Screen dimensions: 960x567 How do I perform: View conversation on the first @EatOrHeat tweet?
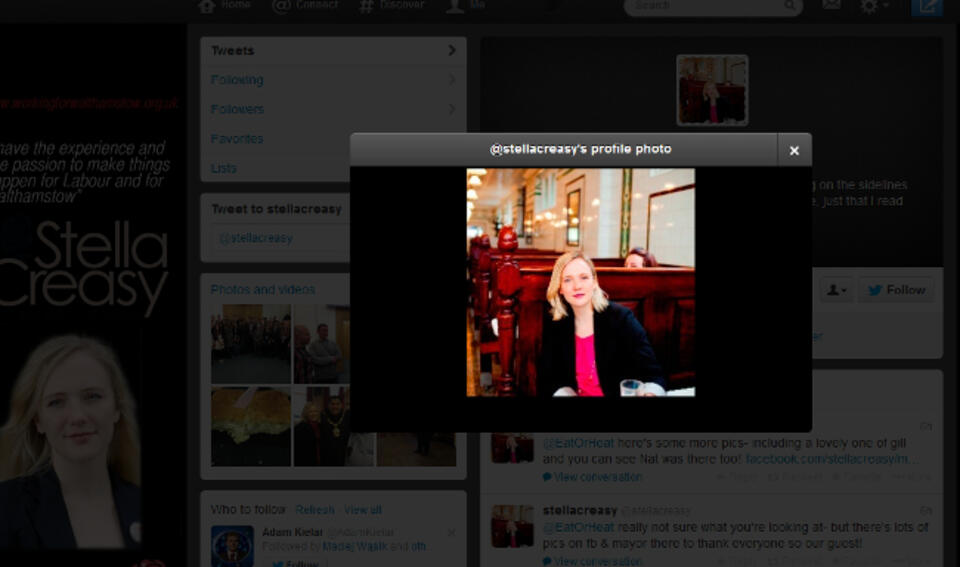(598, 477)
